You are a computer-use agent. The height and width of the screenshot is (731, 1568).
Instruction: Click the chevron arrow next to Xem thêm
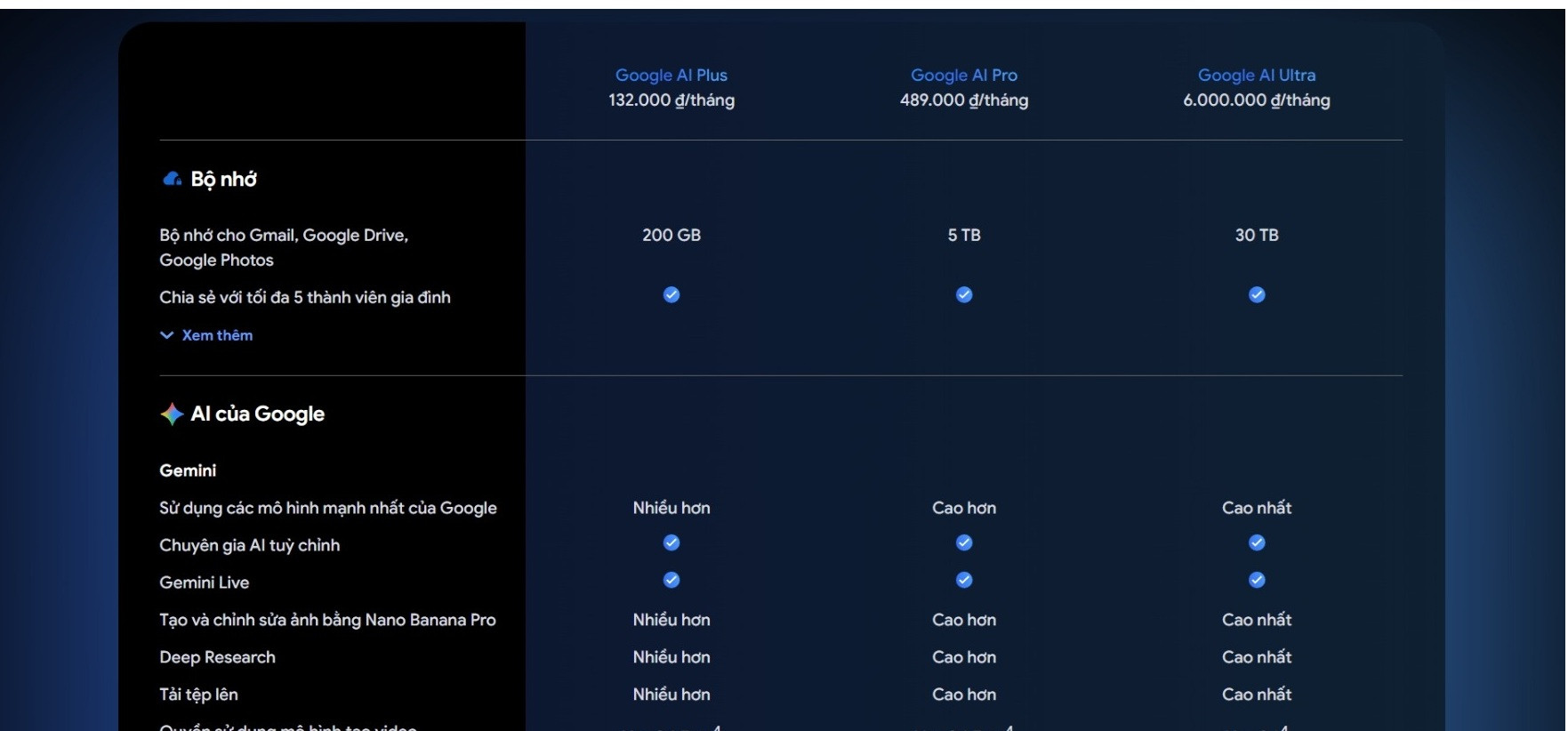click(x=166, y=335)
